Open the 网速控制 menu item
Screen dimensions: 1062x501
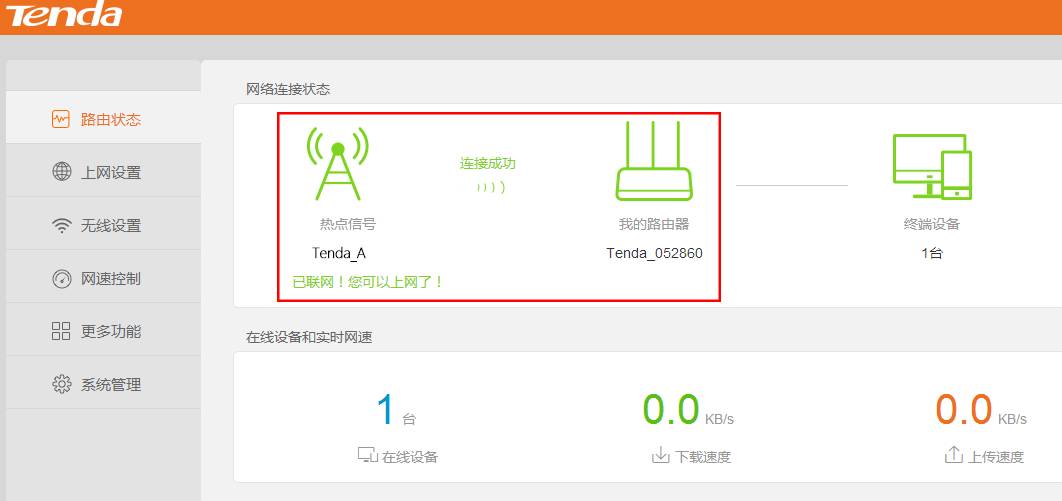pos(104,278)
